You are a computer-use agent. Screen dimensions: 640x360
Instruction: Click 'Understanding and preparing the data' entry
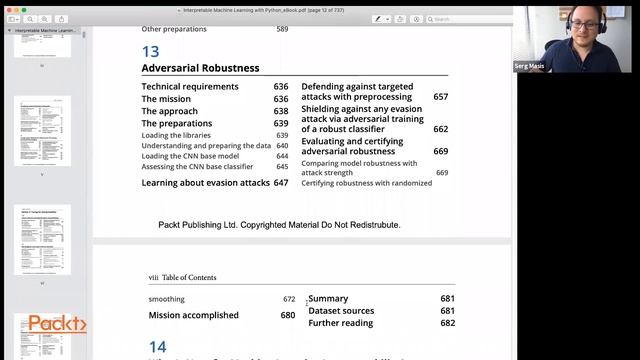tap(206, 146)
